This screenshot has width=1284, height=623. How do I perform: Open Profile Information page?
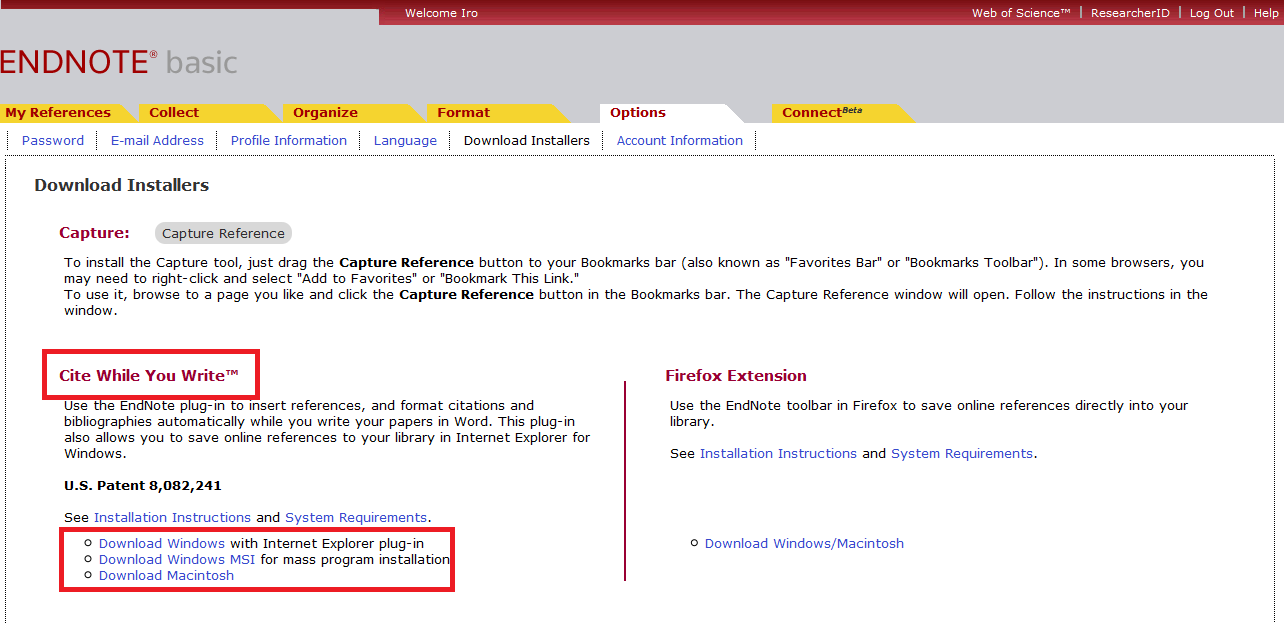pos(289,141)
